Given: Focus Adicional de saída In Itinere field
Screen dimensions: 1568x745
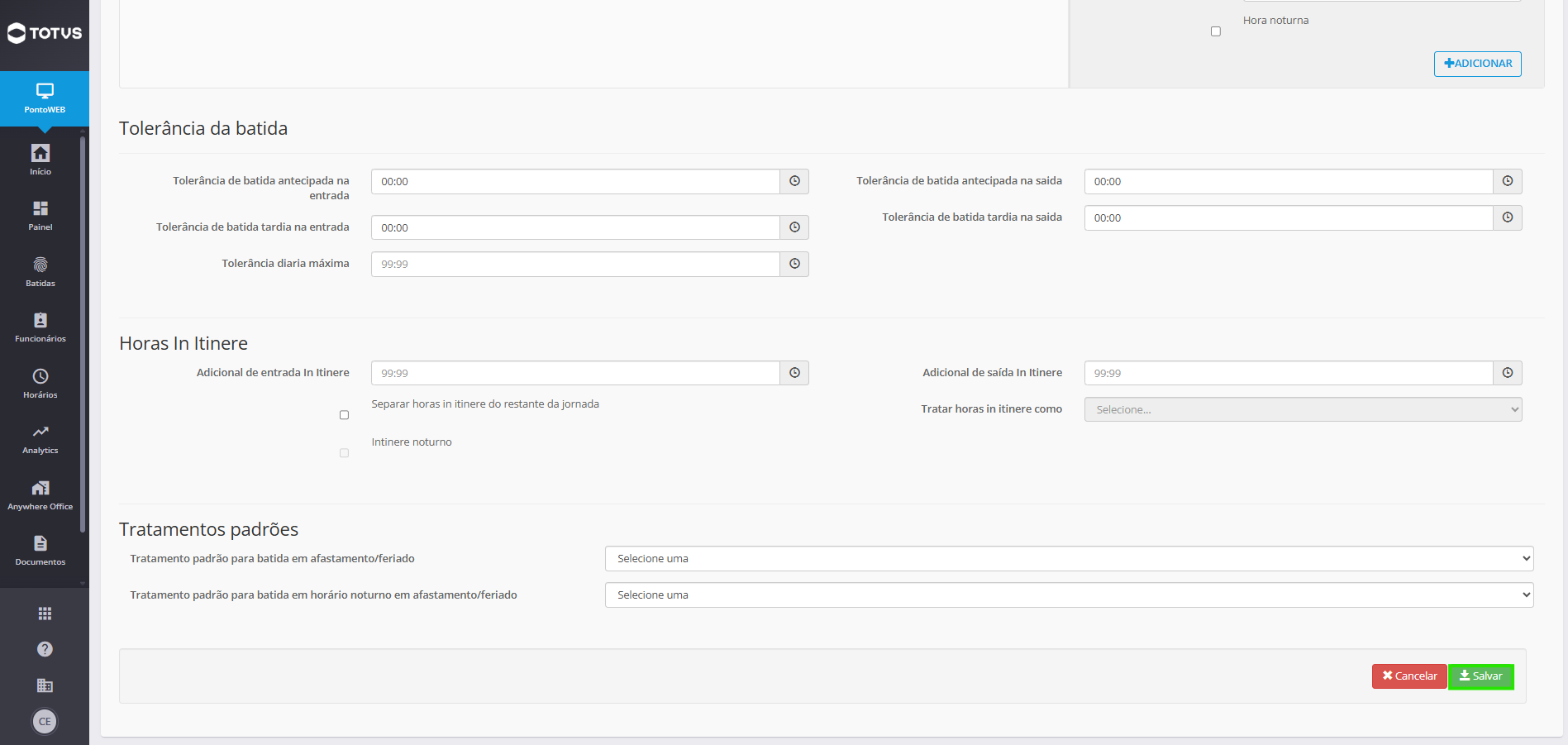Looking at the screenshot, I should 1289,373.
